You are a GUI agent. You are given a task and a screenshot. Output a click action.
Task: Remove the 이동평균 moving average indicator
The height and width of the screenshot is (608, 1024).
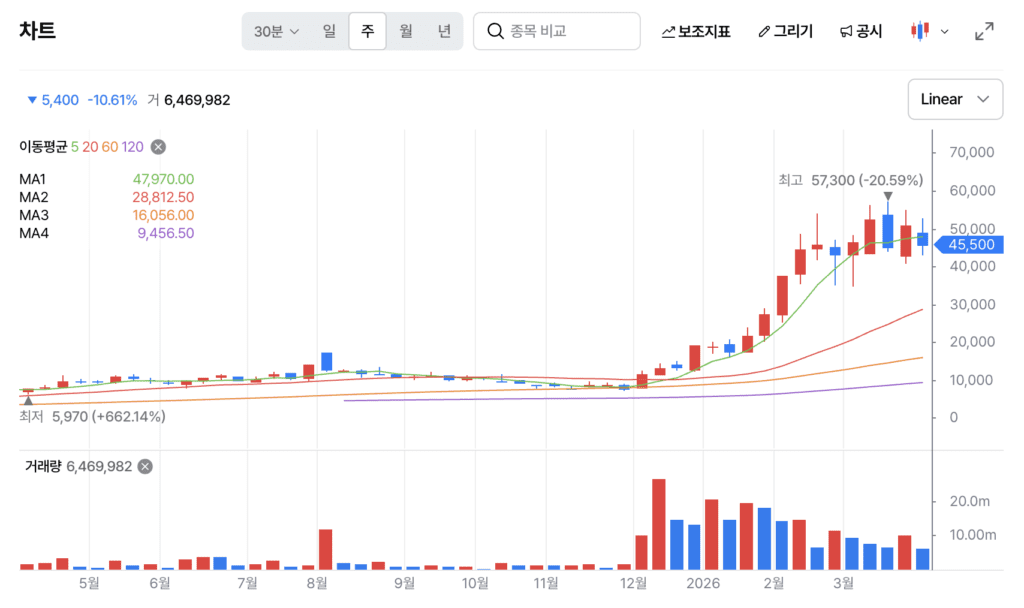(x=158, y=147)
